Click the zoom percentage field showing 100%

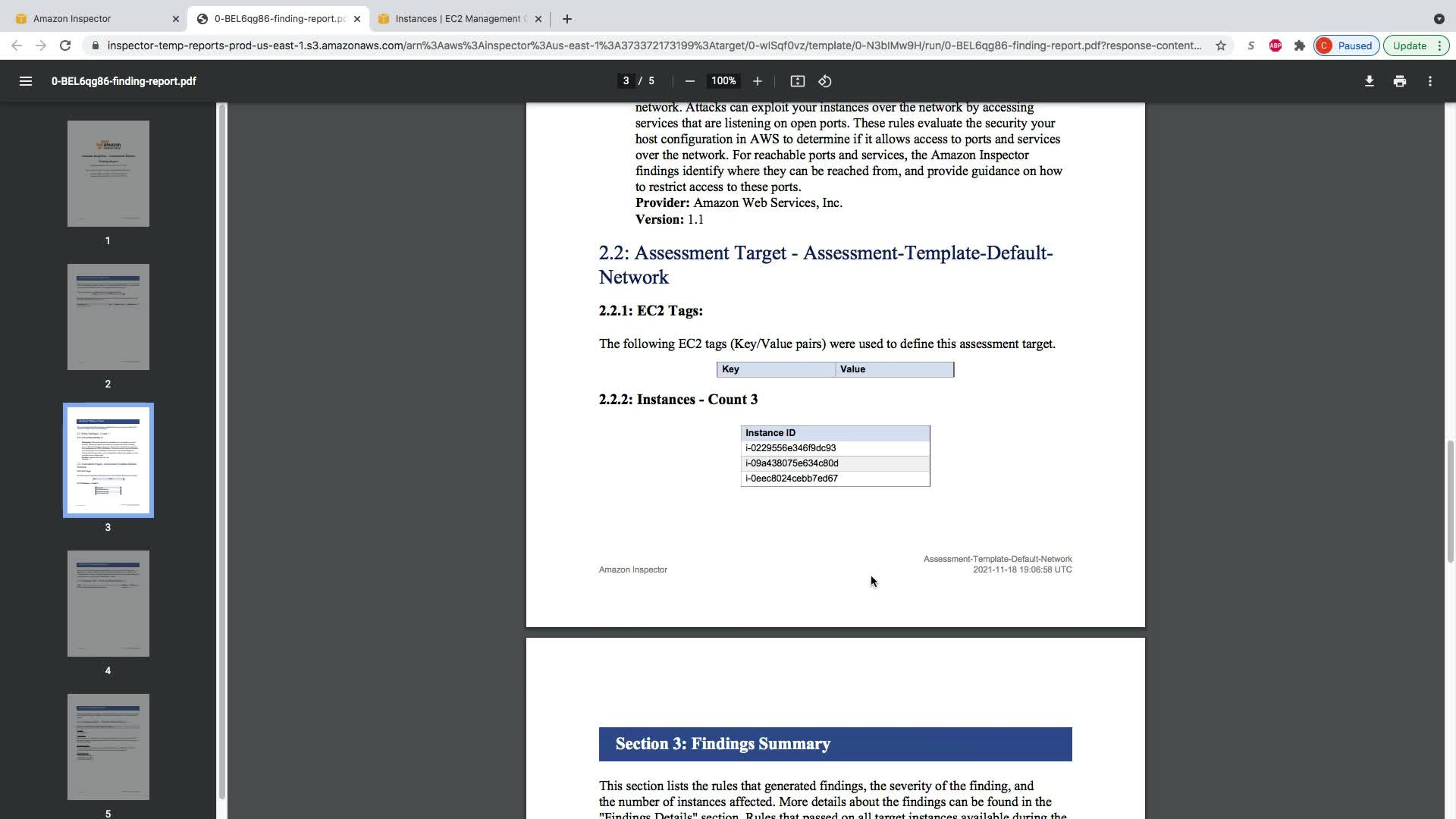[x=723, y=81]
